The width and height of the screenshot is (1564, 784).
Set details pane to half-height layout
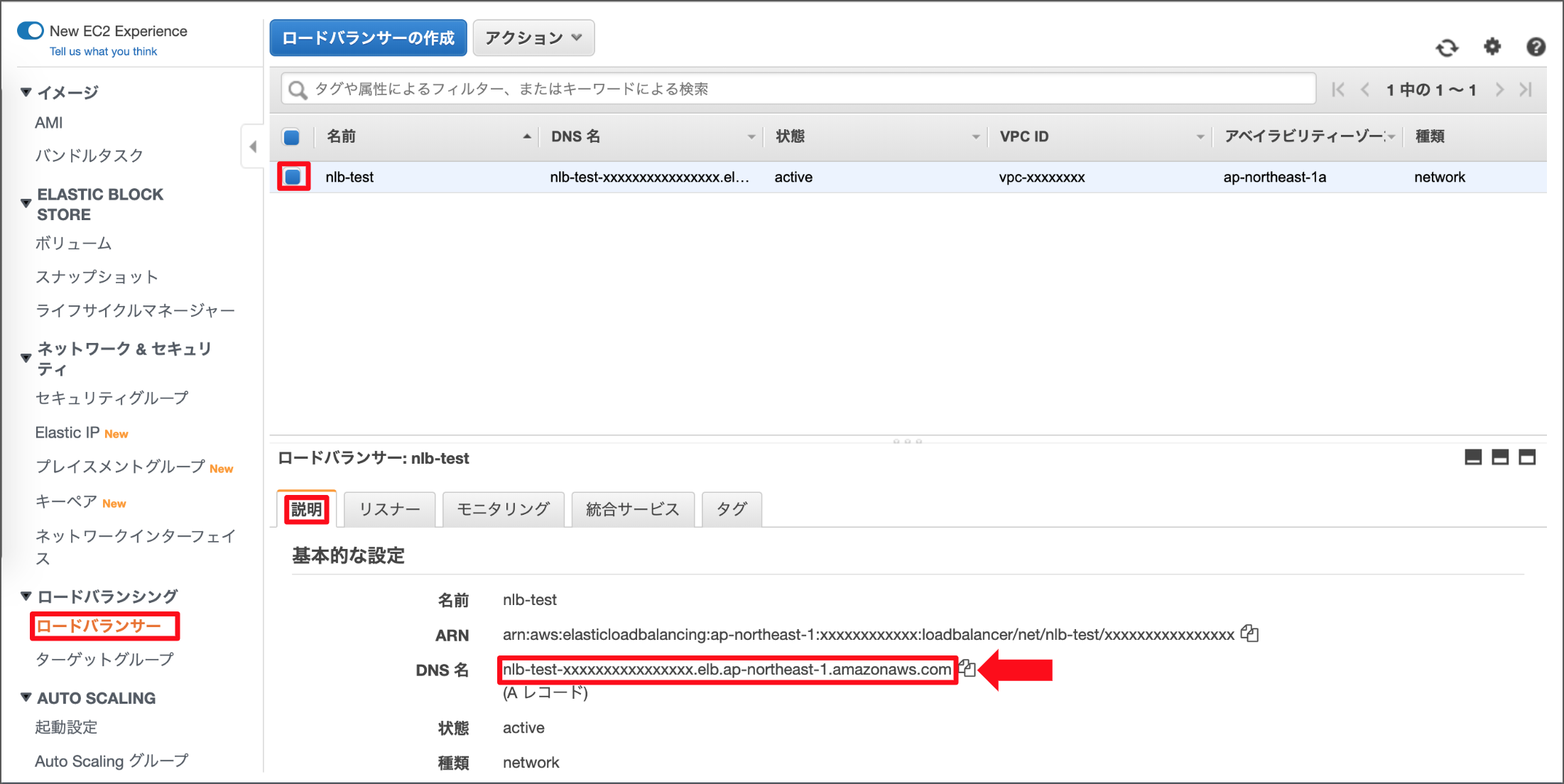(x=1500, y=457)
